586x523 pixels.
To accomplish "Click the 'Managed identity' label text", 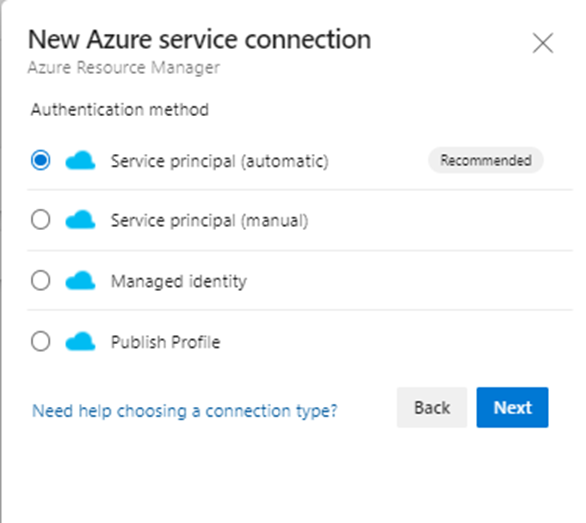I will [x=179, y=282].
